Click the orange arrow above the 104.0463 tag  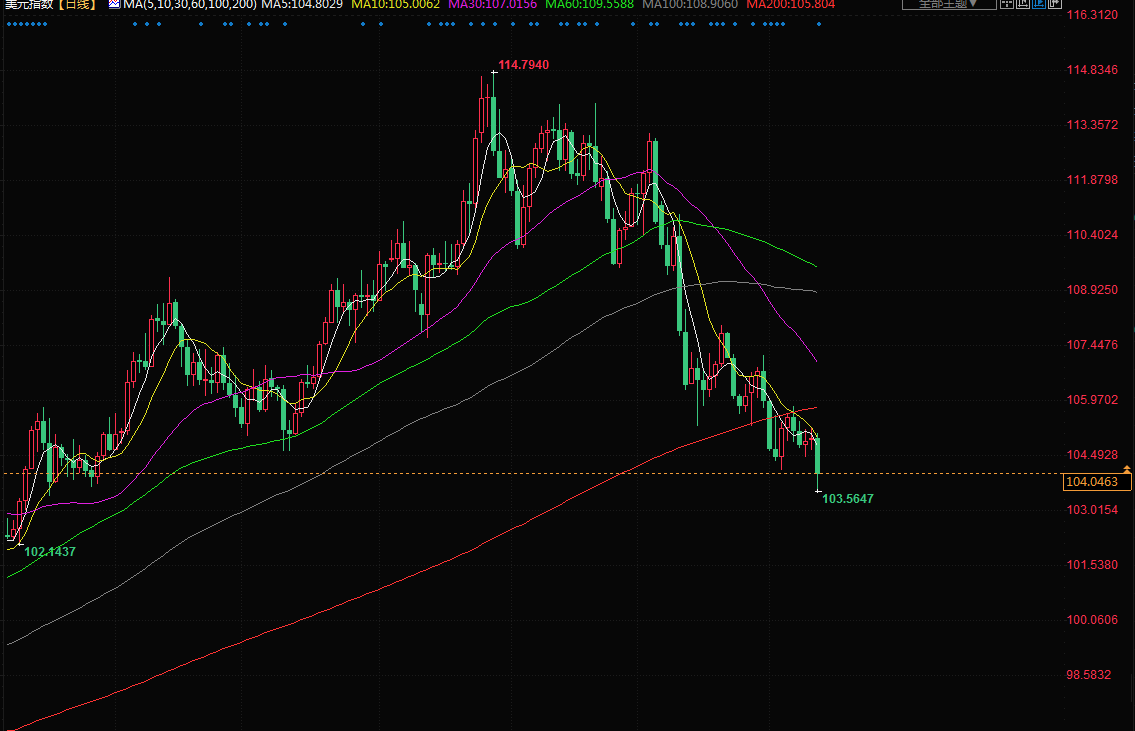(1127, 469)
